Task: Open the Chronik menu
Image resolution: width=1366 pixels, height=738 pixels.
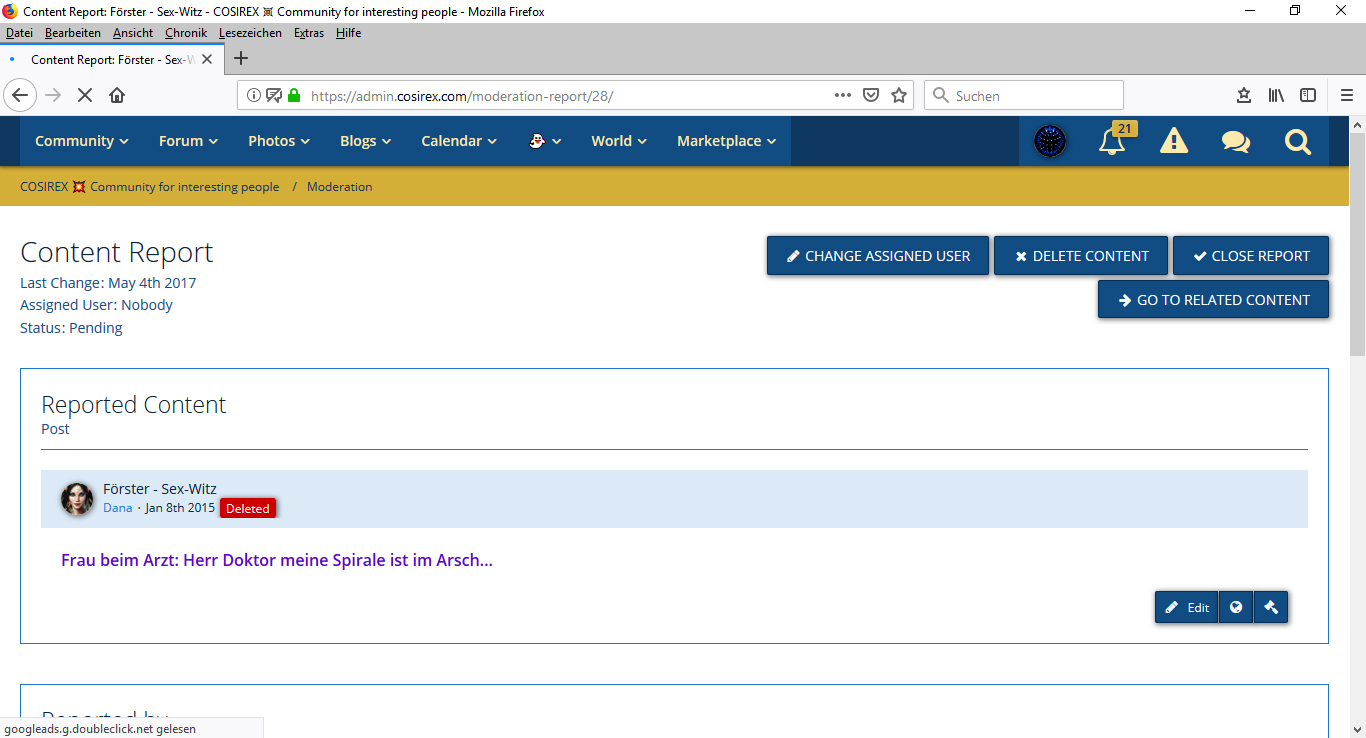Action: 186,33
